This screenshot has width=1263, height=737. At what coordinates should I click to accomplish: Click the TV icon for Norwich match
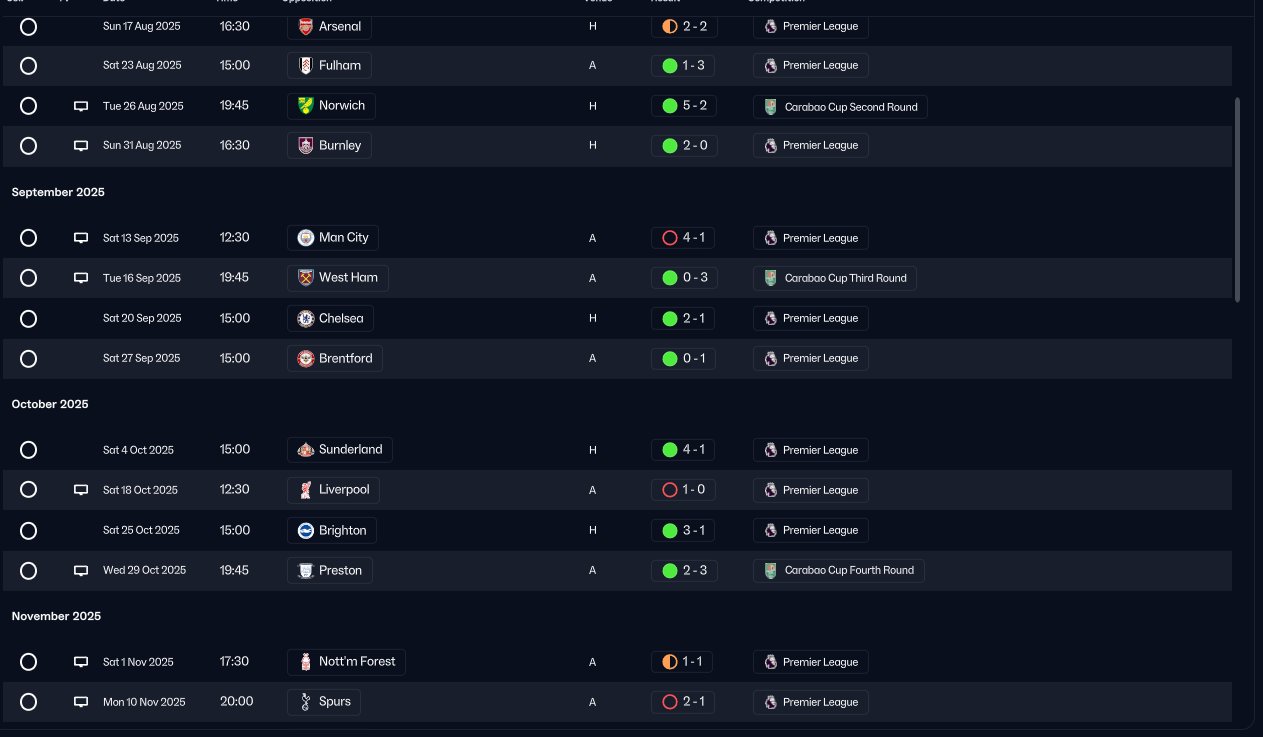(81, 106)
